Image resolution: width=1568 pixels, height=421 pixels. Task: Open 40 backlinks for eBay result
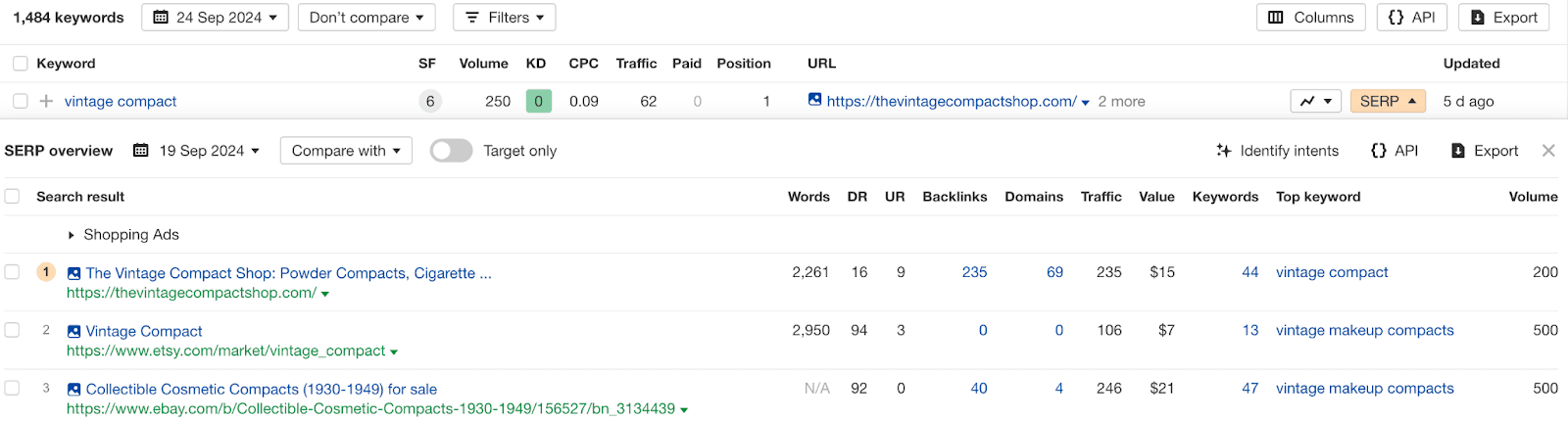[x=978, y=388]
